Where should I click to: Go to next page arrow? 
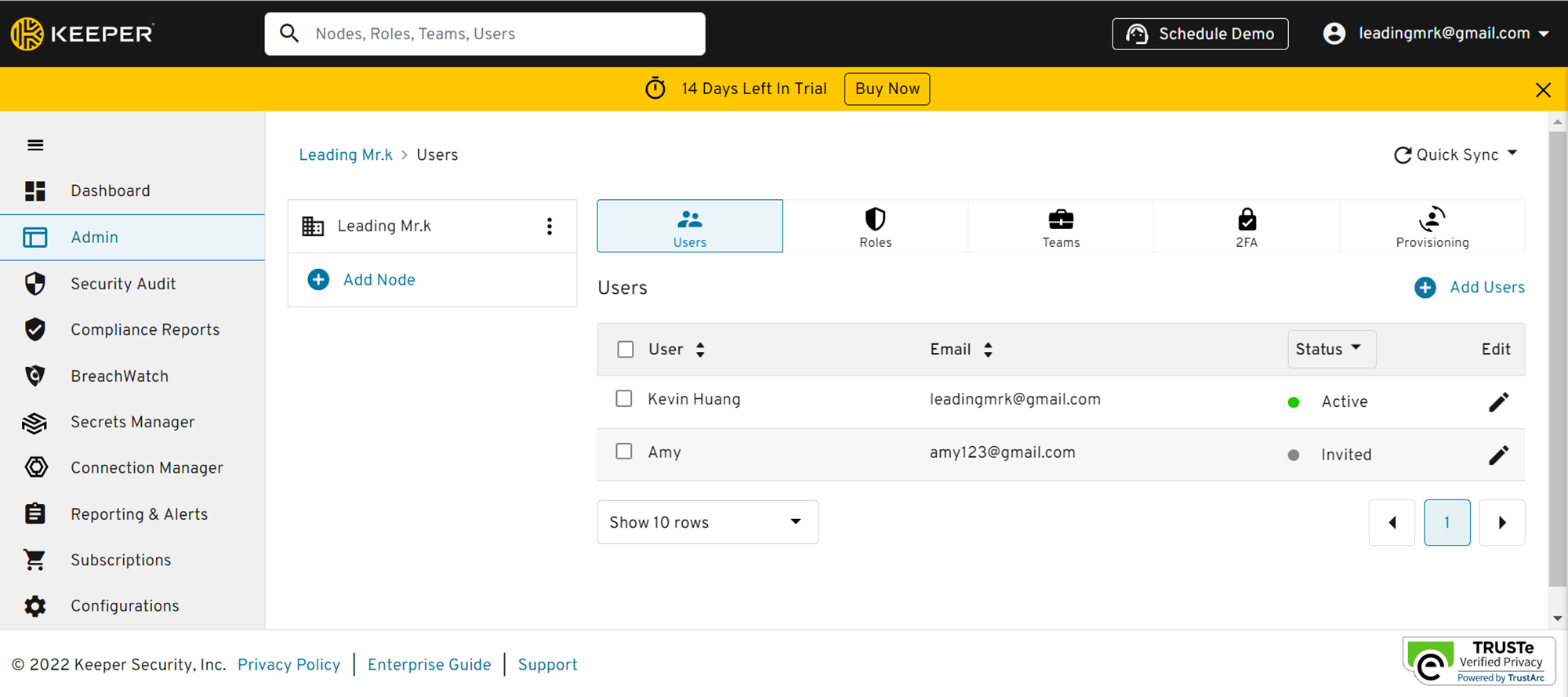[1502, 522]
